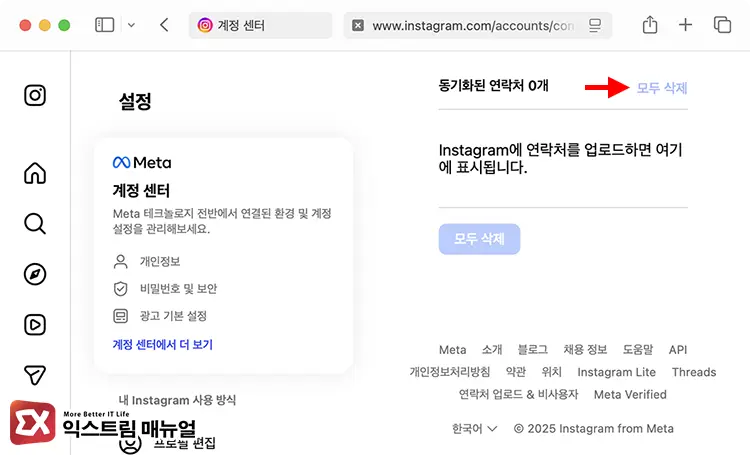Click the stop loading X icon
This screenshot has height=455, width=750.
pyautogui.click(x=358, y=25)
